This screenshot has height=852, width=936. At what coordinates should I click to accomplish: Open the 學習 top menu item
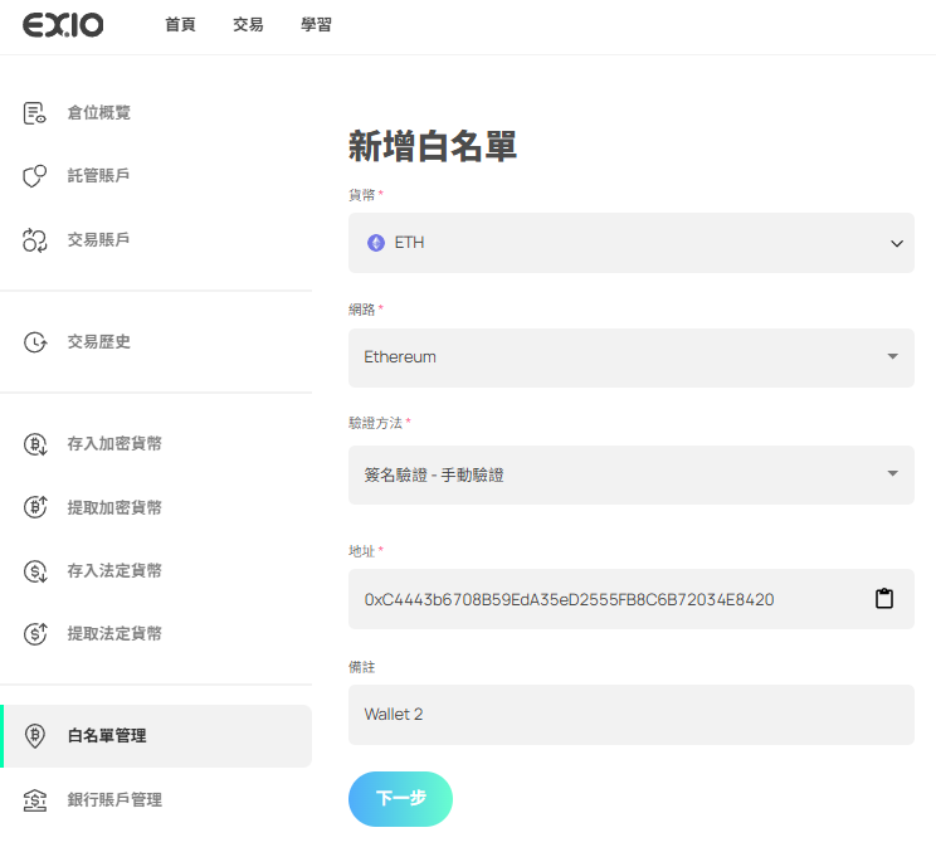click(x=316, y=26)
